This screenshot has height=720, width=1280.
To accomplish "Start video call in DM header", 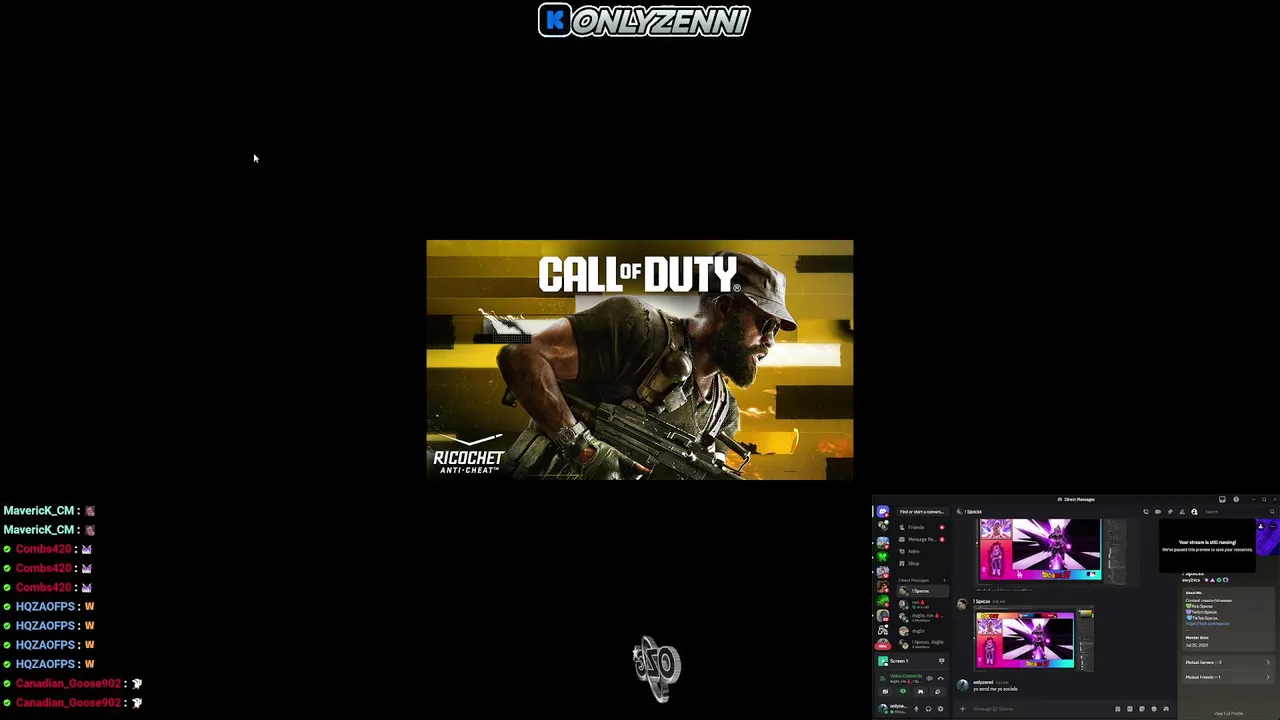I will 1158,511.
